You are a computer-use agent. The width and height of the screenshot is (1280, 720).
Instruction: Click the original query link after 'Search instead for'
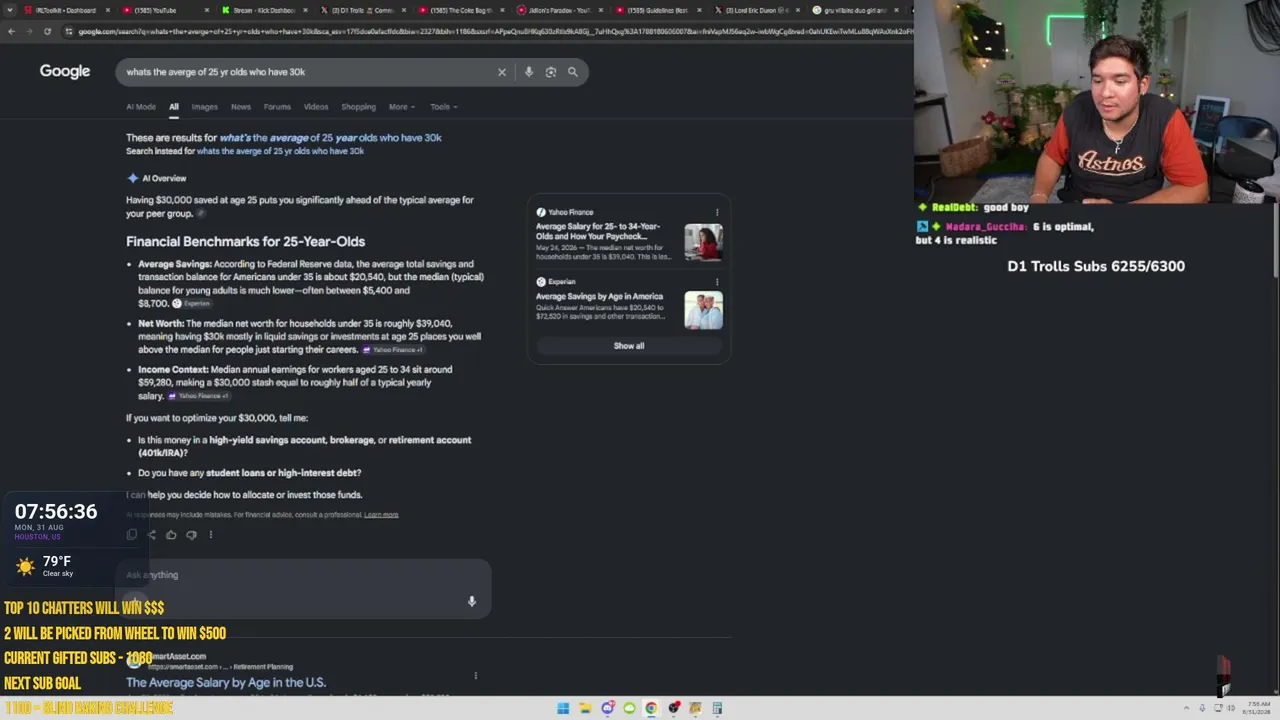[280, 151]
